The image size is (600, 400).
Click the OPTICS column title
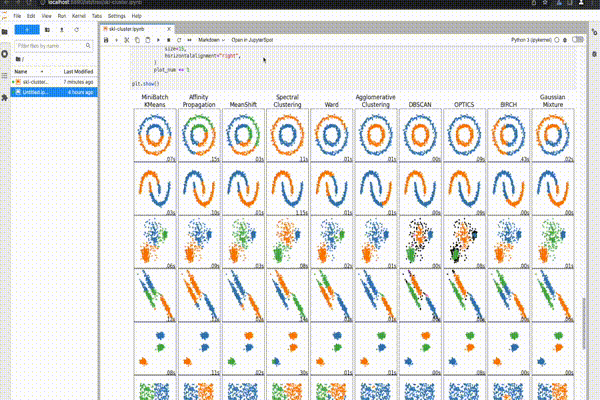click(464, 104)
